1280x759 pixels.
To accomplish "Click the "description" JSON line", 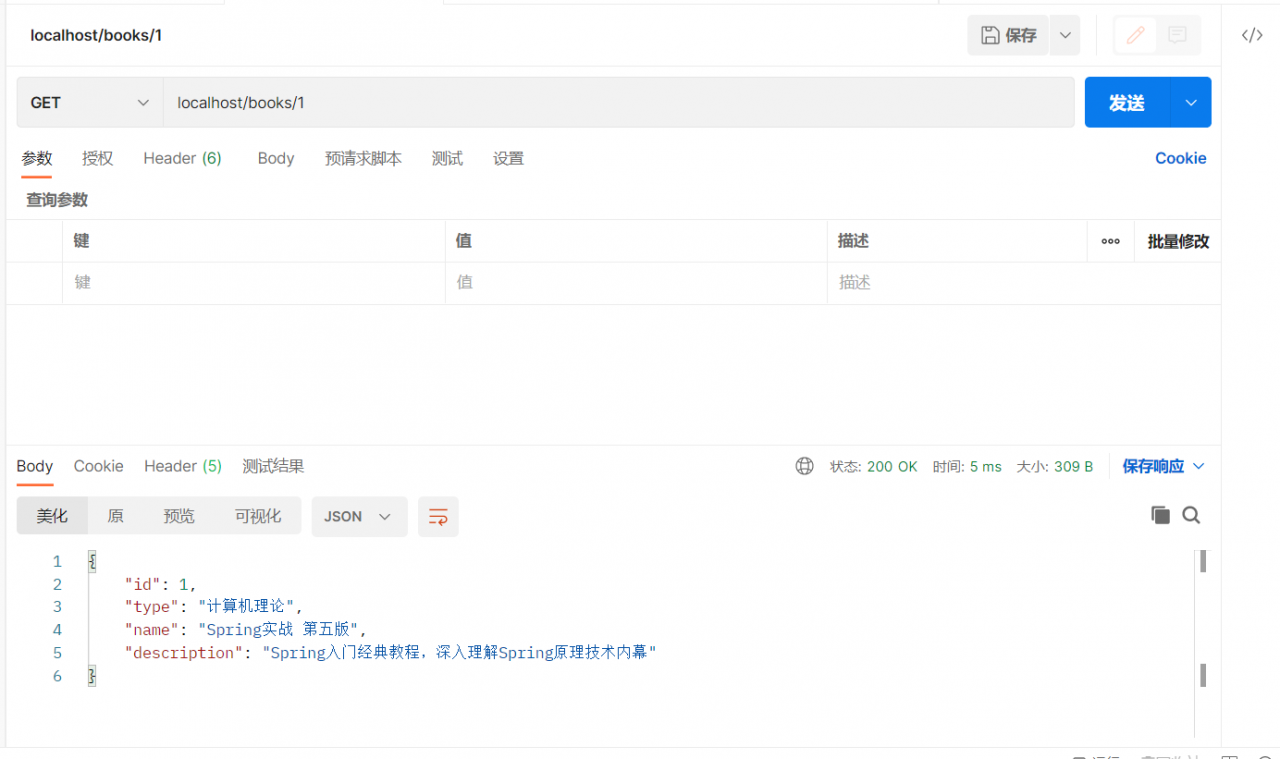I will click(390, 653).
